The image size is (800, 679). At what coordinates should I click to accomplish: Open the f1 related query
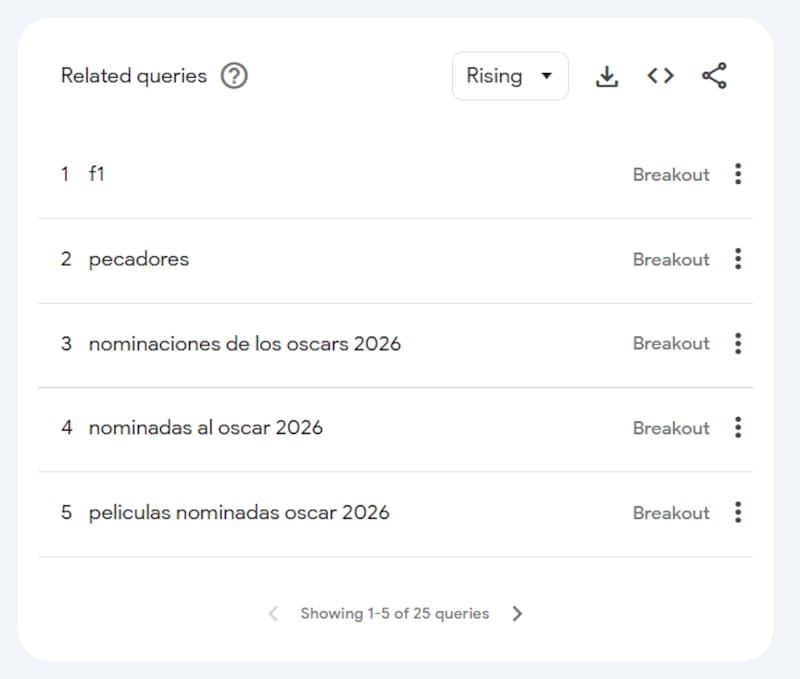[97, 174]
